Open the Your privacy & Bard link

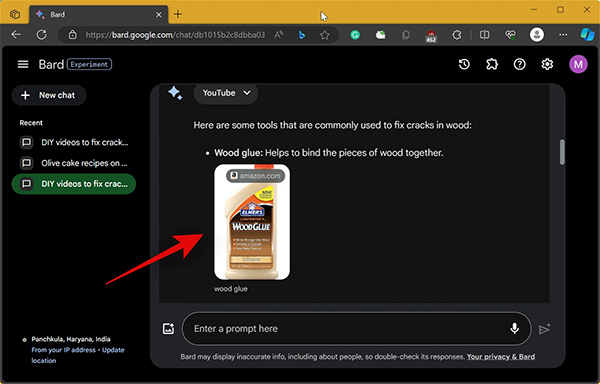501,357
